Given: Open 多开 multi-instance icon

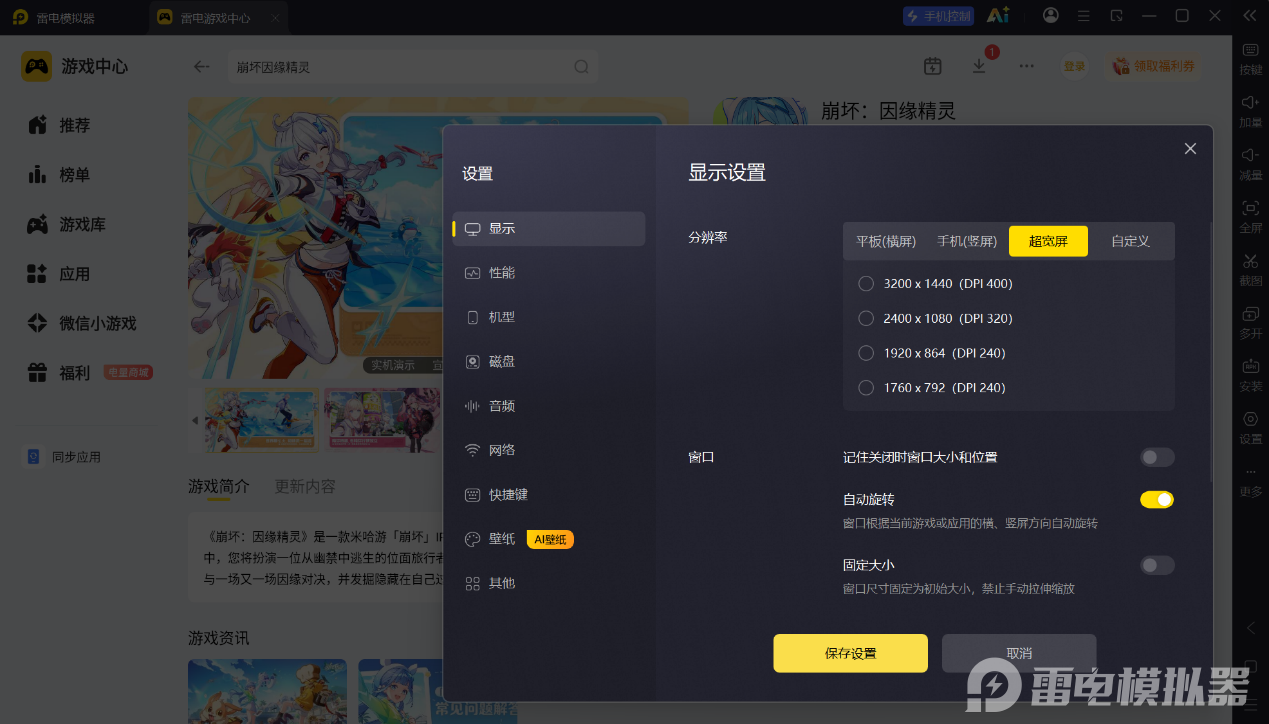Looking at the screenshot, I should 1251,322.
